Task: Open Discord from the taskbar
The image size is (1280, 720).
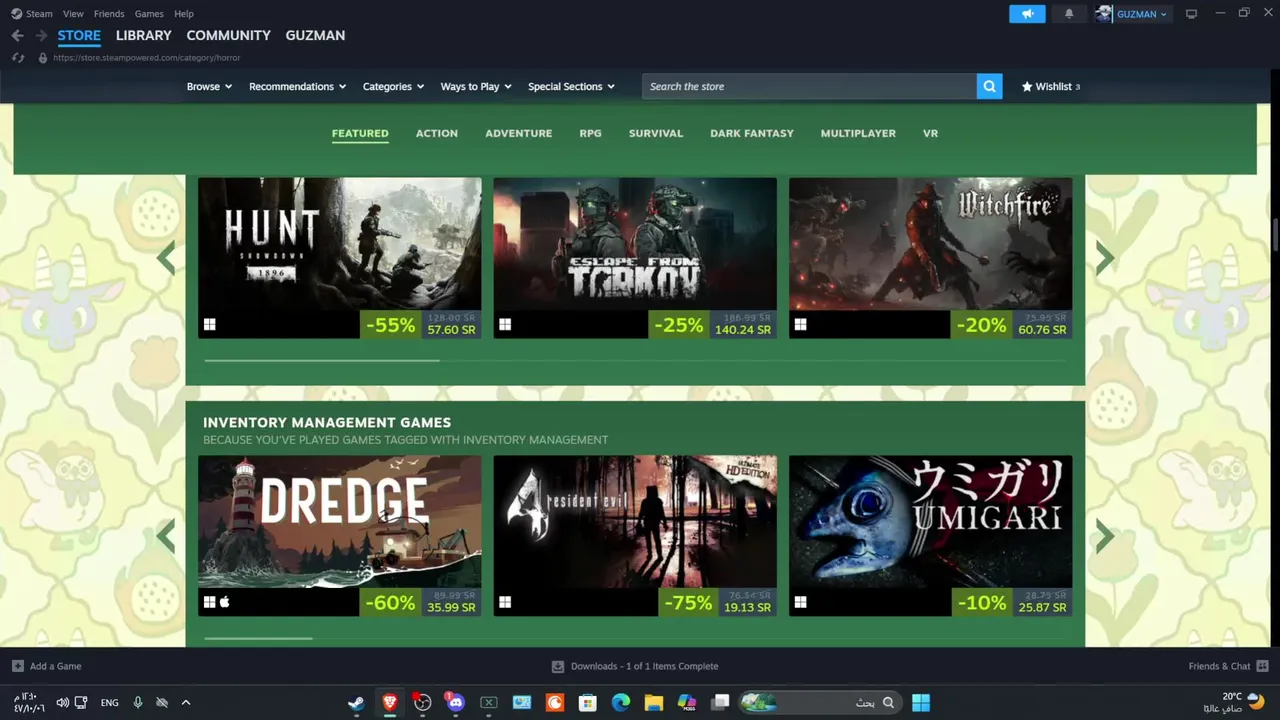Action: pos(455,702)
